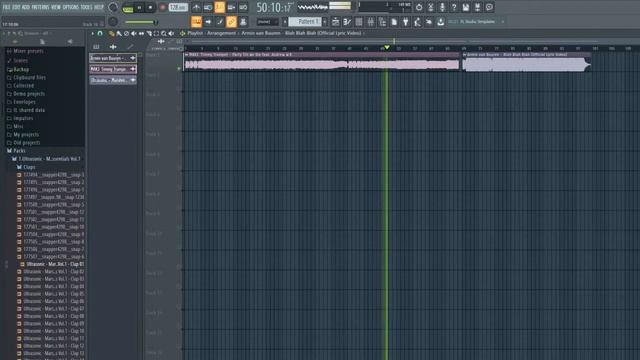Toggle the record button

162,7
